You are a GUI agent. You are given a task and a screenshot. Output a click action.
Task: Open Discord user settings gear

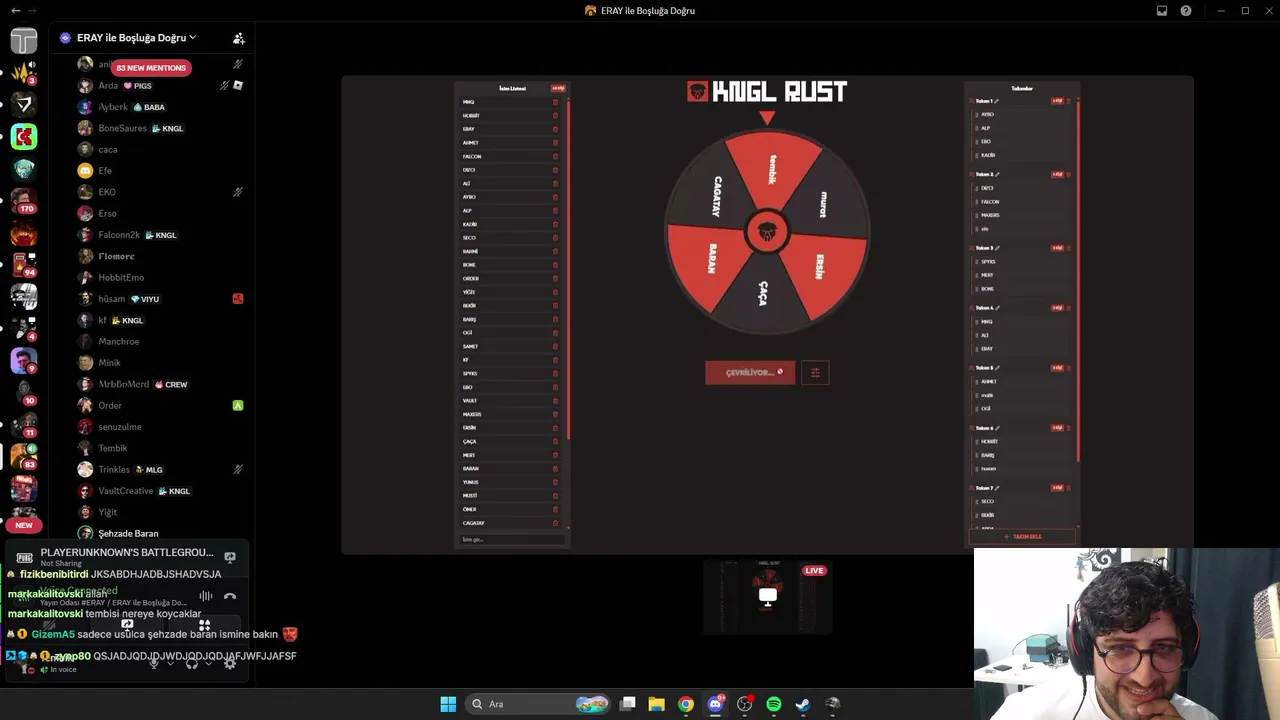[230, 663]
